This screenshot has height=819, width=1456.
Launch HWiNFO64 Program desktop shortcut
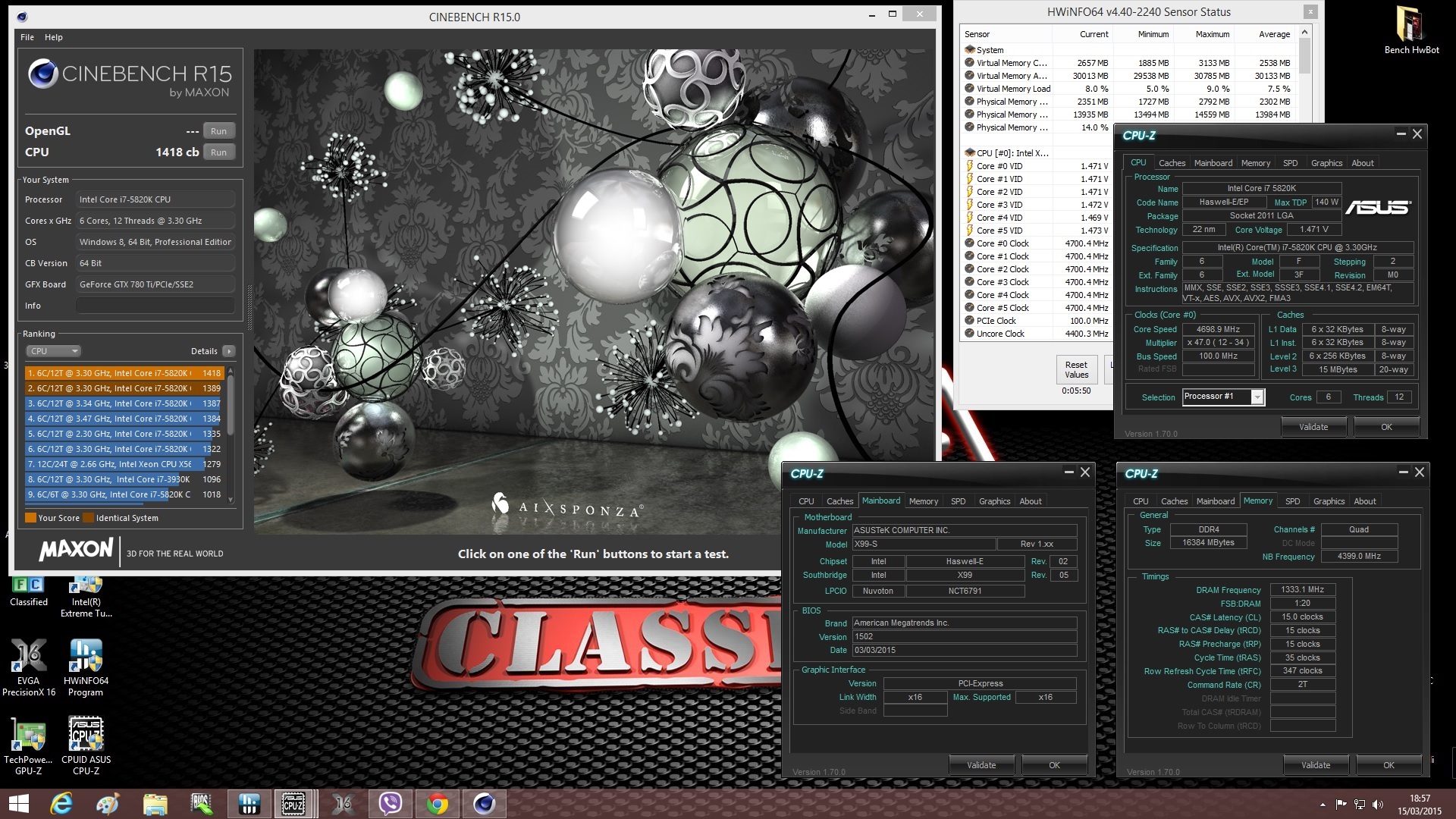coord(86,667)
